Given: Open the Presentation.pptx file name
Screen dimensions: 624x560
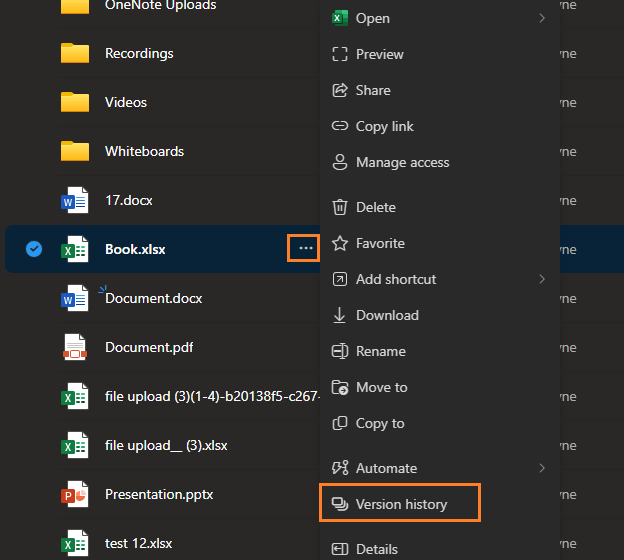Looking at the screenshot, I should (x=159, y=494).
